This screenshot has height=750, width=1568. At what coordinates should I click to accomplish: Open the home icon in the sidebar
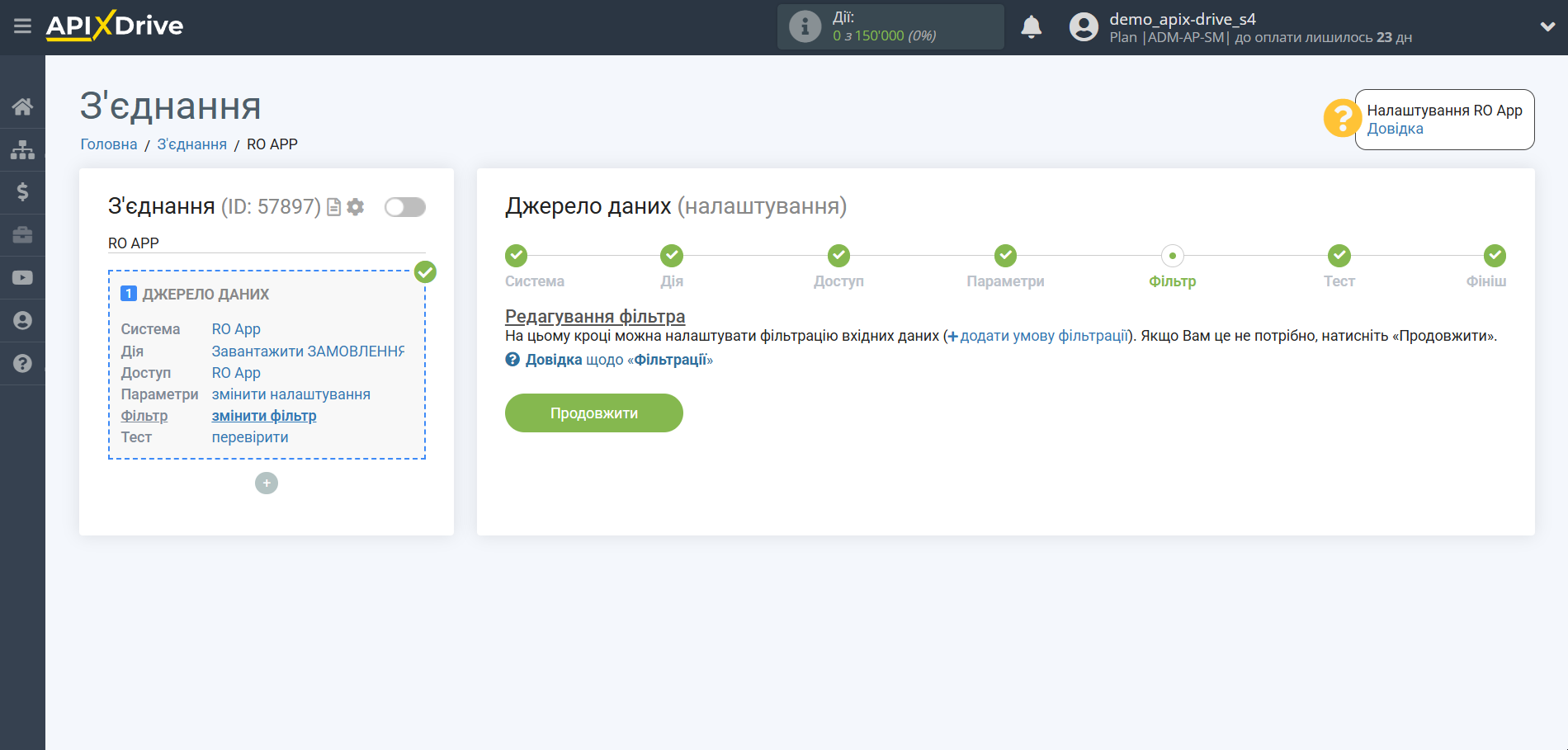click(x=22, y=106)
